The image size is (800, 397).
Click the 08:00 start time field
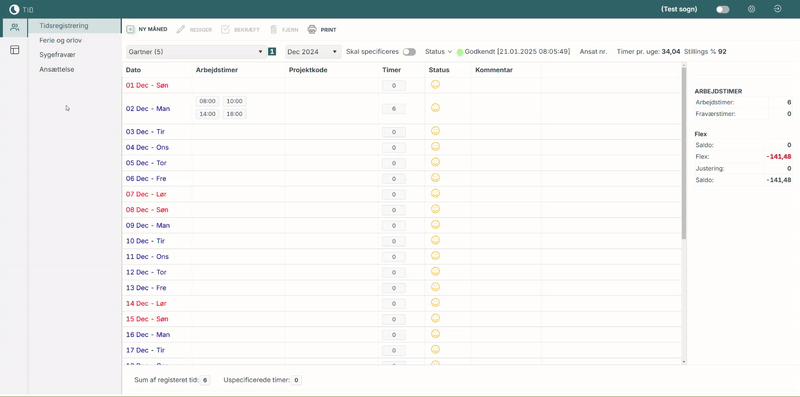click(x=208, y=101)
